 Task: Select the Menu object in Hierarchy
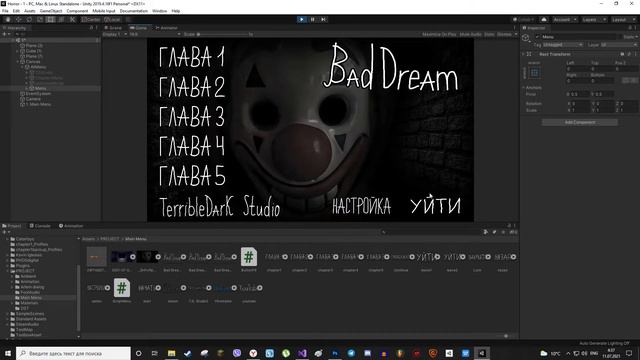40,88
